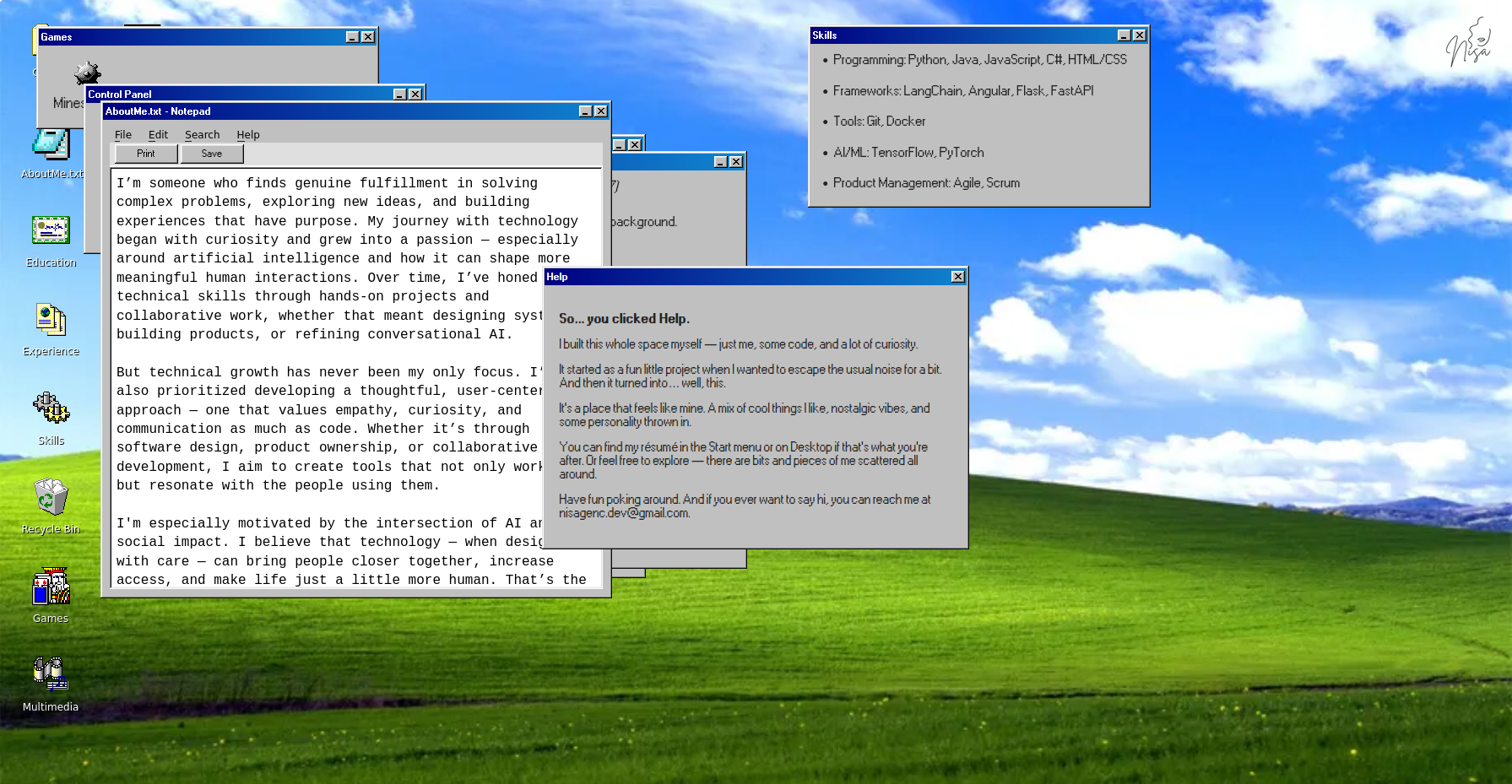
Task: Click the Print button in Notepad
Action: [x=146, y=154]
